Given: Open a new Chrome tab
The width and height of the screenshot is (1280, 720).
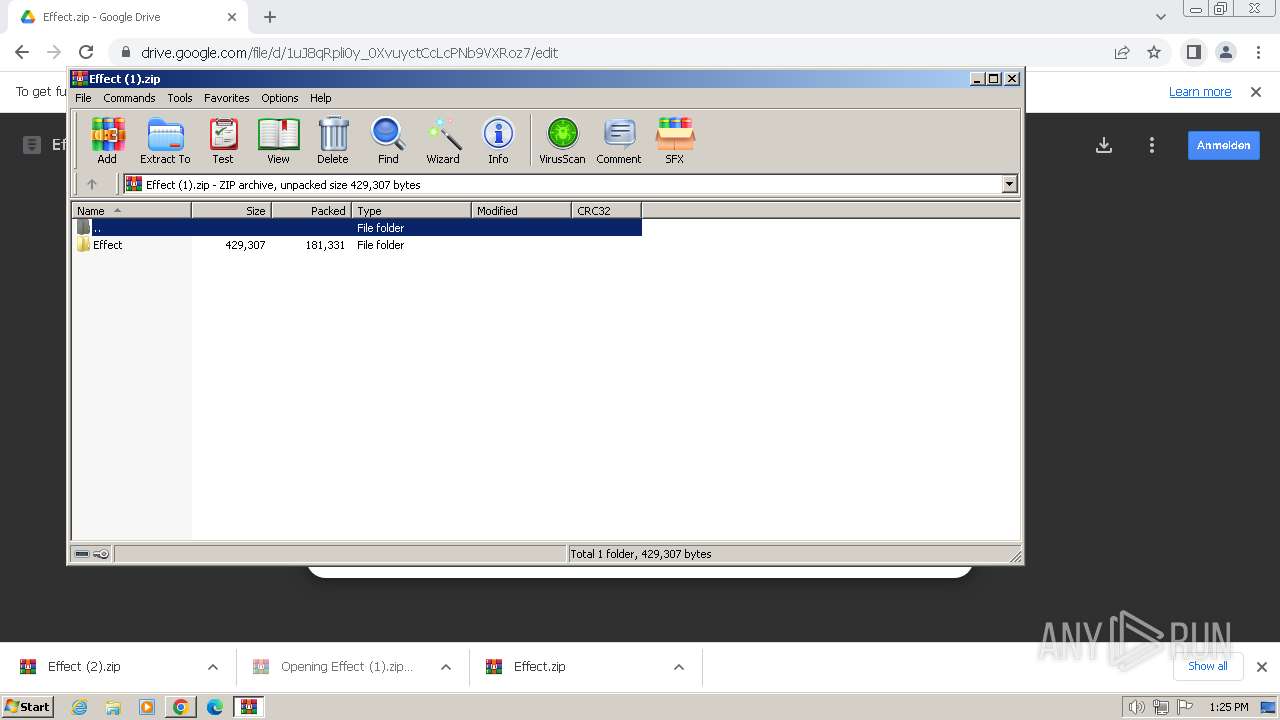Looking at the screenshot, I should [270, 17].
